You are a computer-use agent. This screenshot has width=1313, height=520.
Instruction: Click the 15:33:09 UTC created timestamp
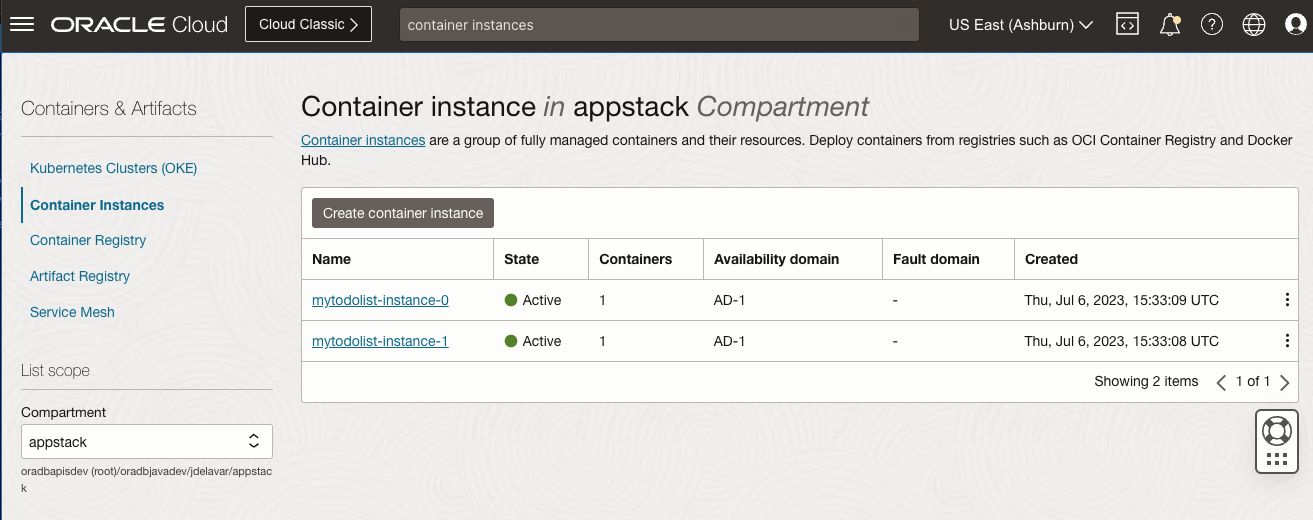[x=1122, y=300]
